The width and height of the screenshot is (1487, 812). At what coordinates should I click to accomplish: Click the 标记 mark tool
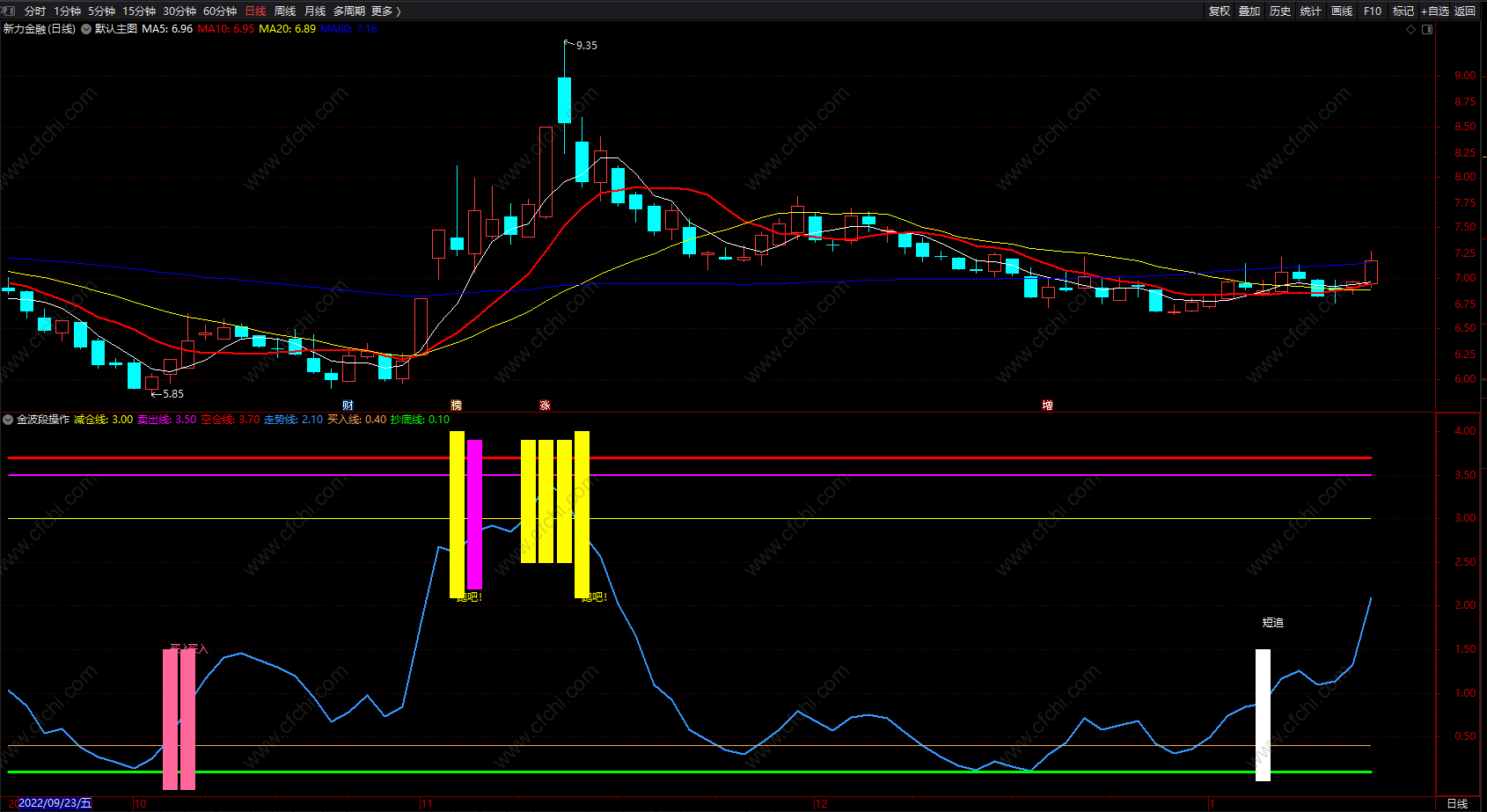(1403, 11)
